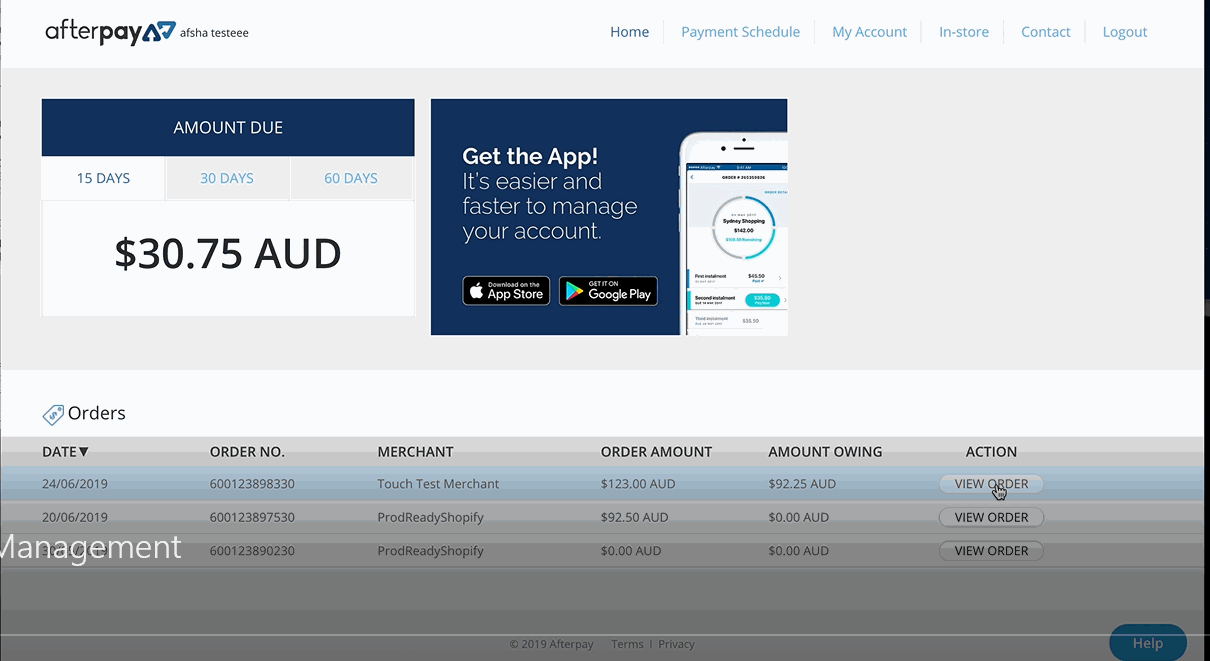Image resolution: width=1210 pixels, height=661 pixels.
Task: Select the 15 DAYS tab
Action: 104,178
